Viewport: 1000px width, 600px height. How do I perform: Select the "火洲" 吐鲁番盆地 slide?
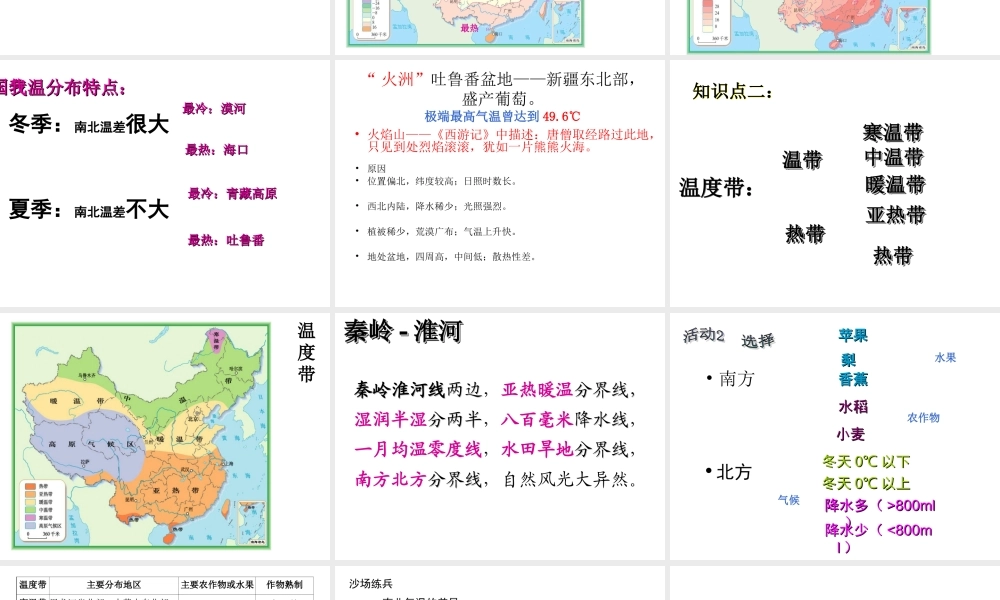click(501, 183)
